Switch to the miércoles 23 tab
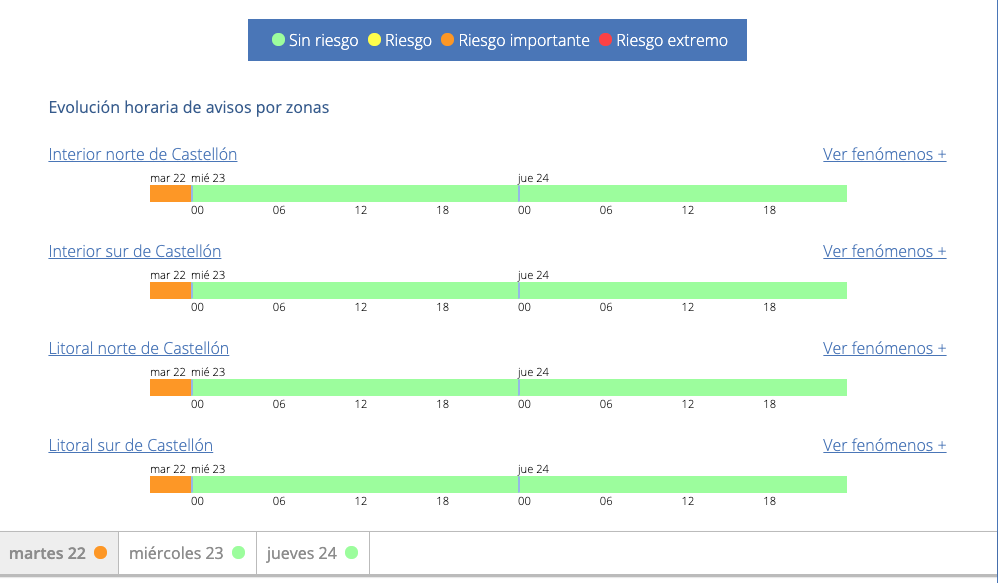998x583 pixels. pos(176,553)
